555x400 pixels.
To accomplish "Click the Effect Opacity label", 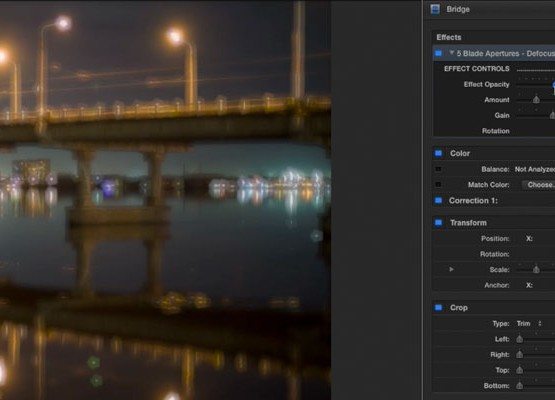I will [x=486, y=84].
